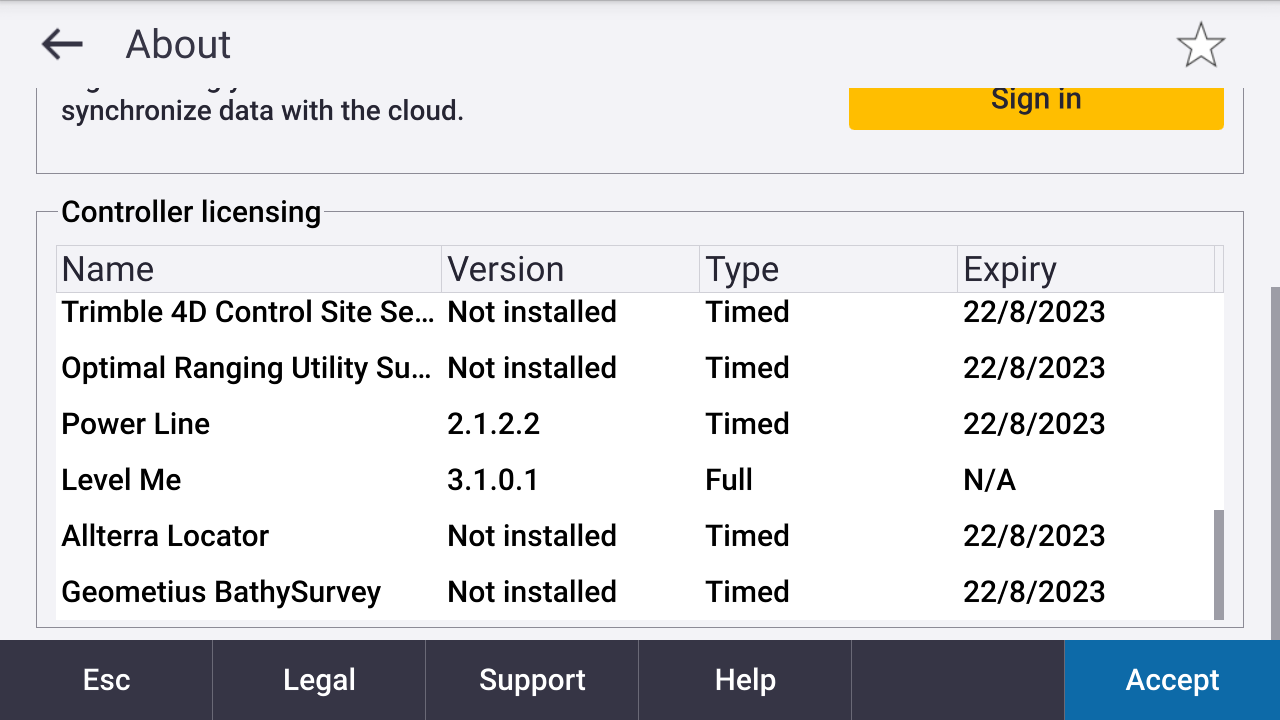Click Trimble 4D Control expiry date
1280x720 pixels.
tap(1034, 312)
